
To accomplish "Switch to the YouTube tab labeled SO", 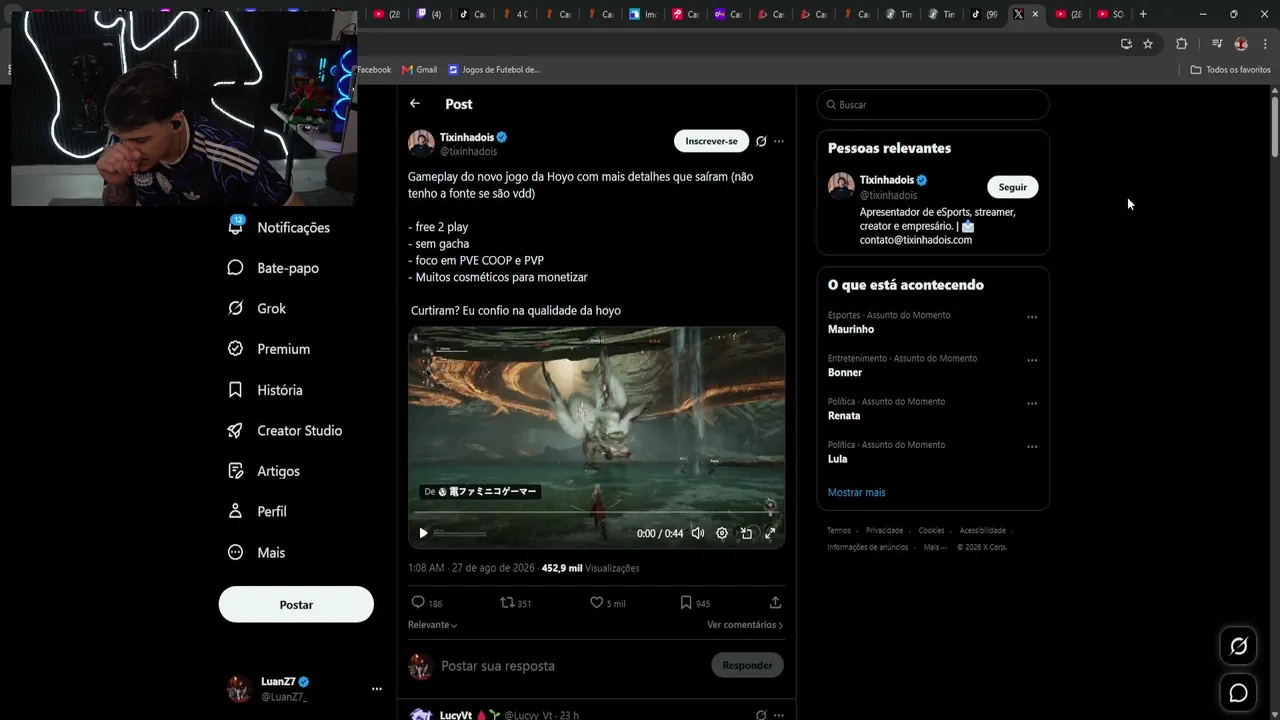I will tap(1111, 14).
